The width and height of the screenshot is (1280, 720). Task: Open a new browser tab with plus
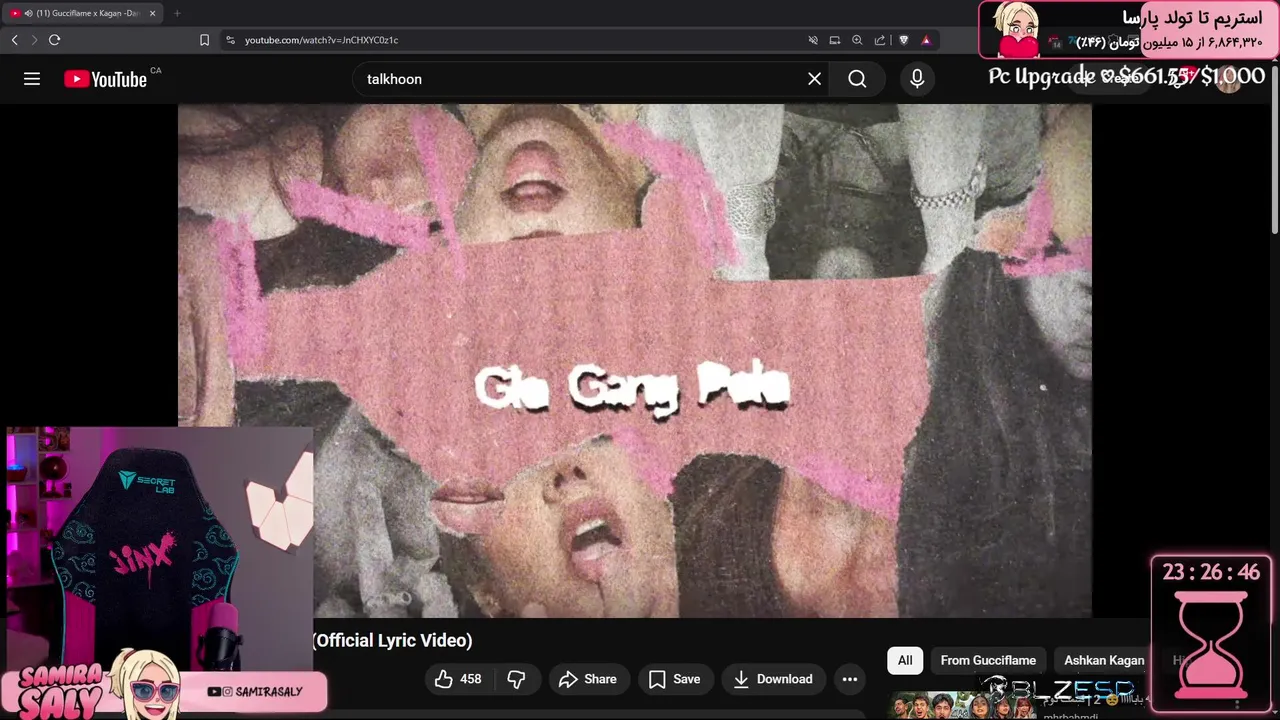(x=177, y=13)
